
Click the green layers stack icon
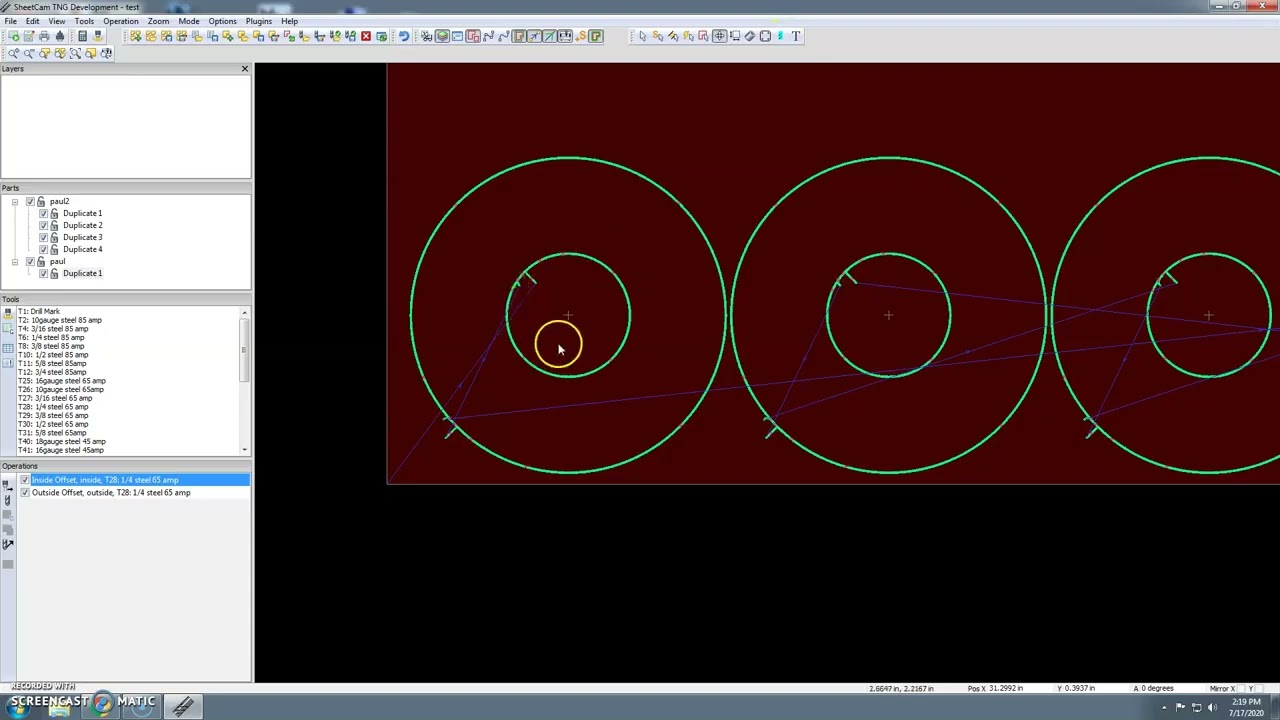[x=442, y=36]
